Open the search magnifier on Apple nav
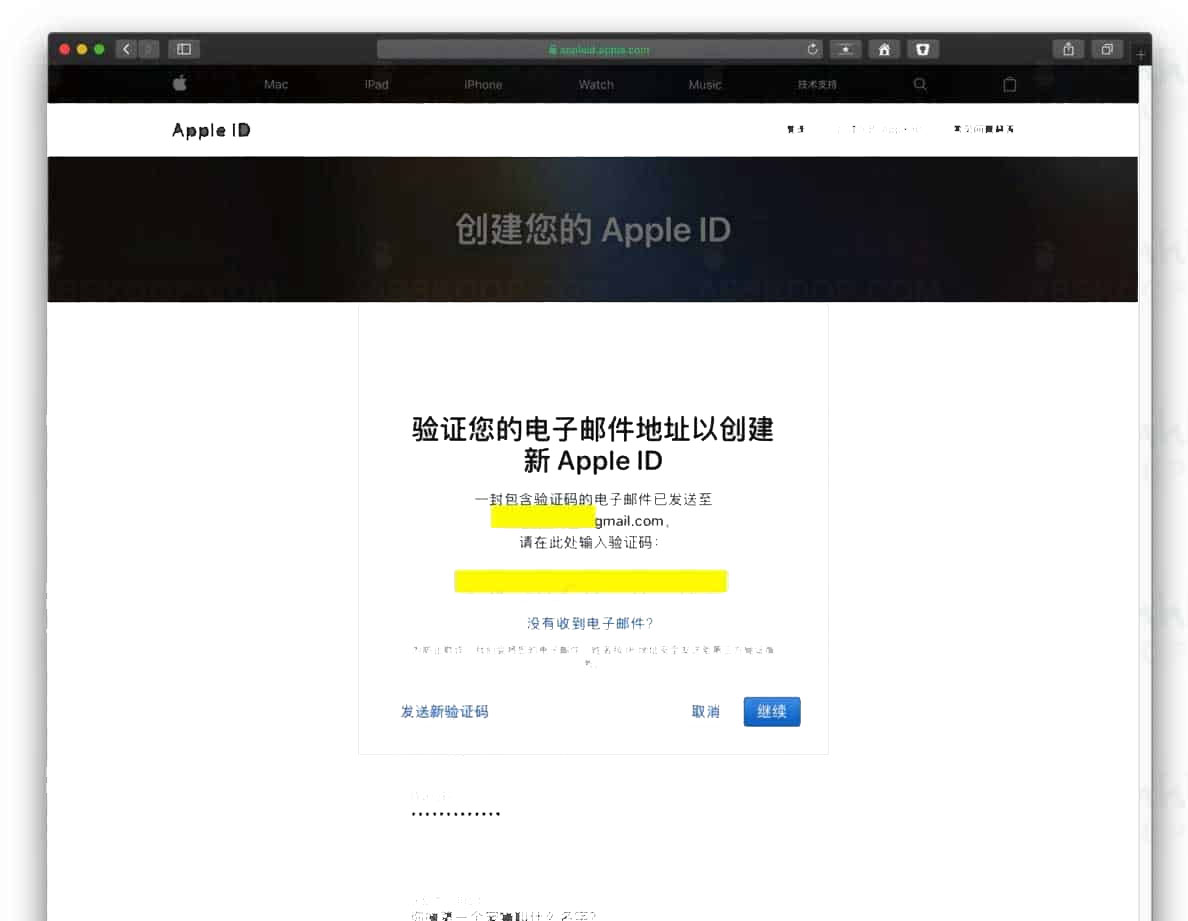1188x921 pixels. (920, 84)
